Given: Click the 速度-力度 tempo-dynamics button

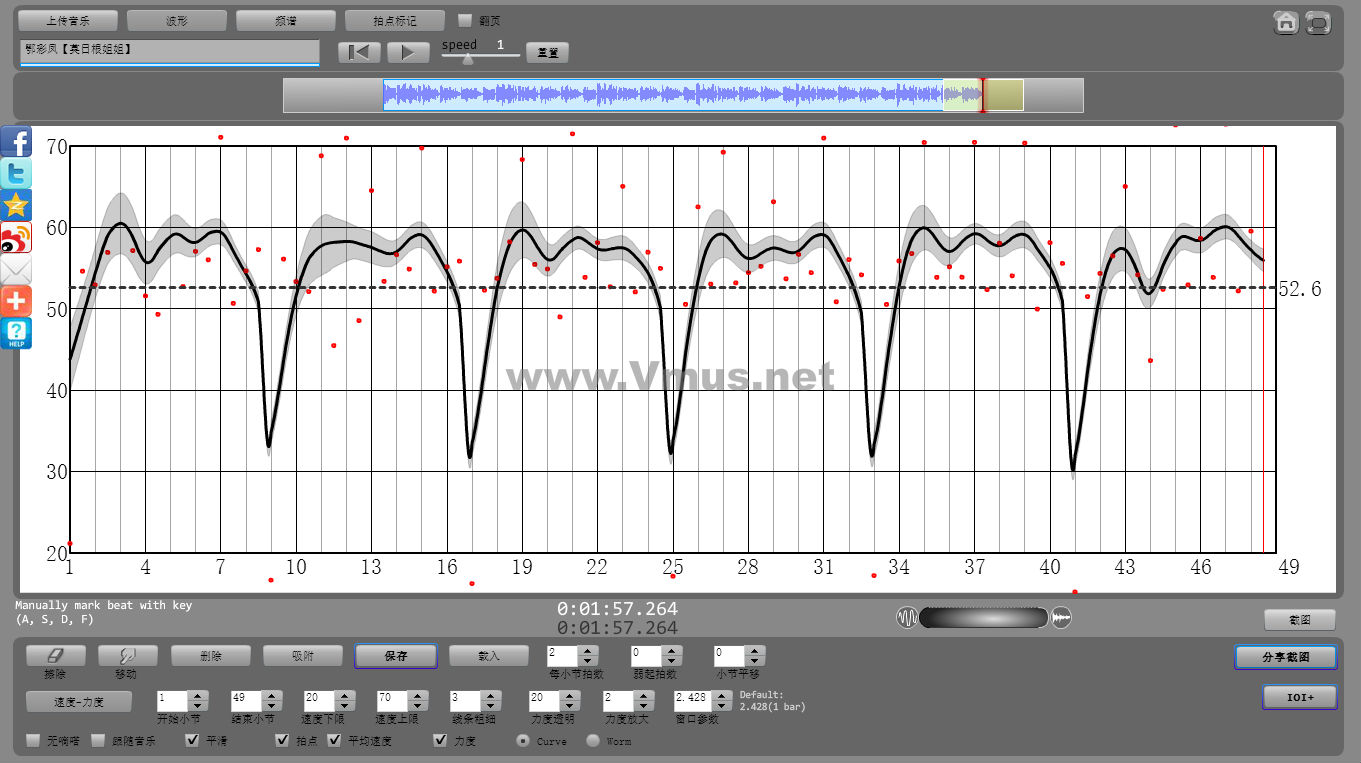Looking at the screenshot, I should point(79,701).
